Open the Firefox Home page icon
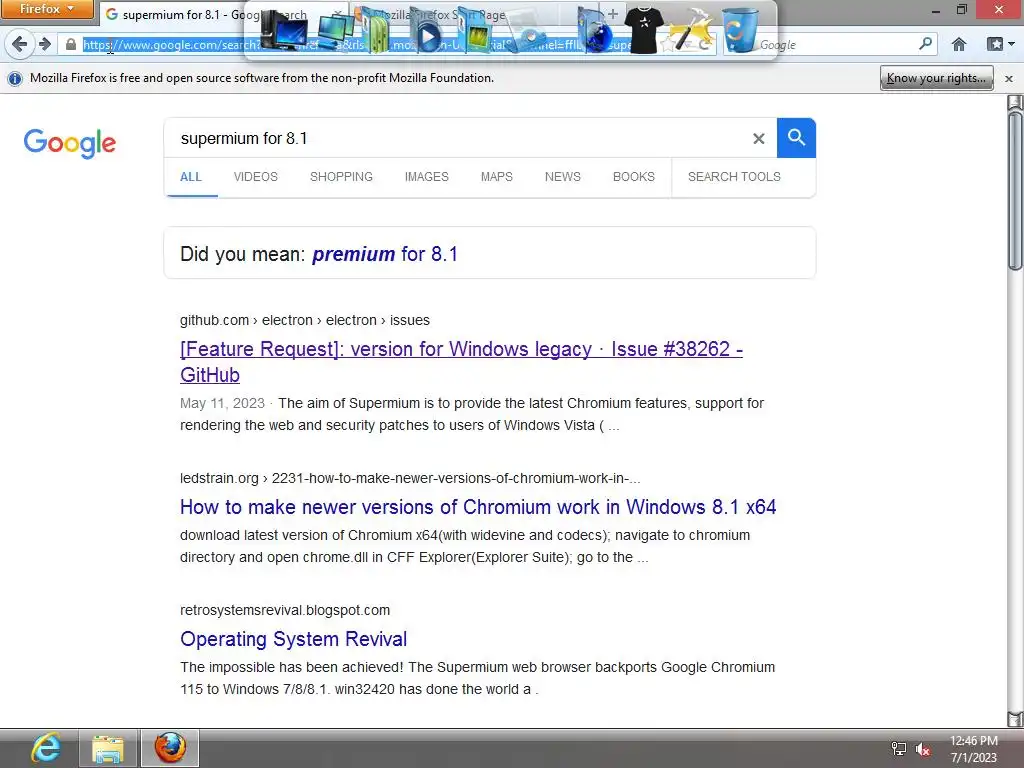The width and height of the screenshot is (1024, 768). 959,44
